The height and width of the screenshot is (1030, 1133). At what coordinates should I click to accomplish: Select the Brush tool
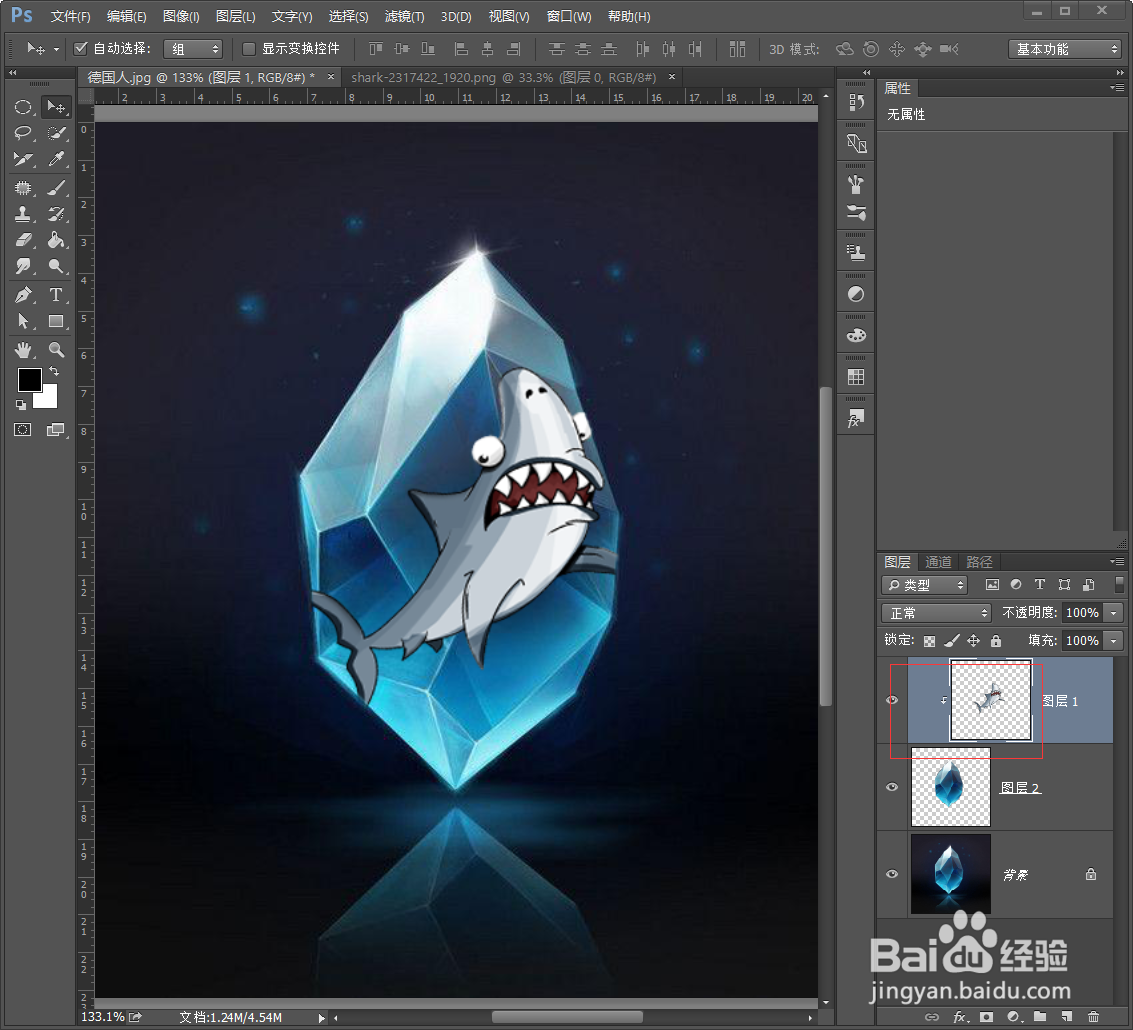56,188
